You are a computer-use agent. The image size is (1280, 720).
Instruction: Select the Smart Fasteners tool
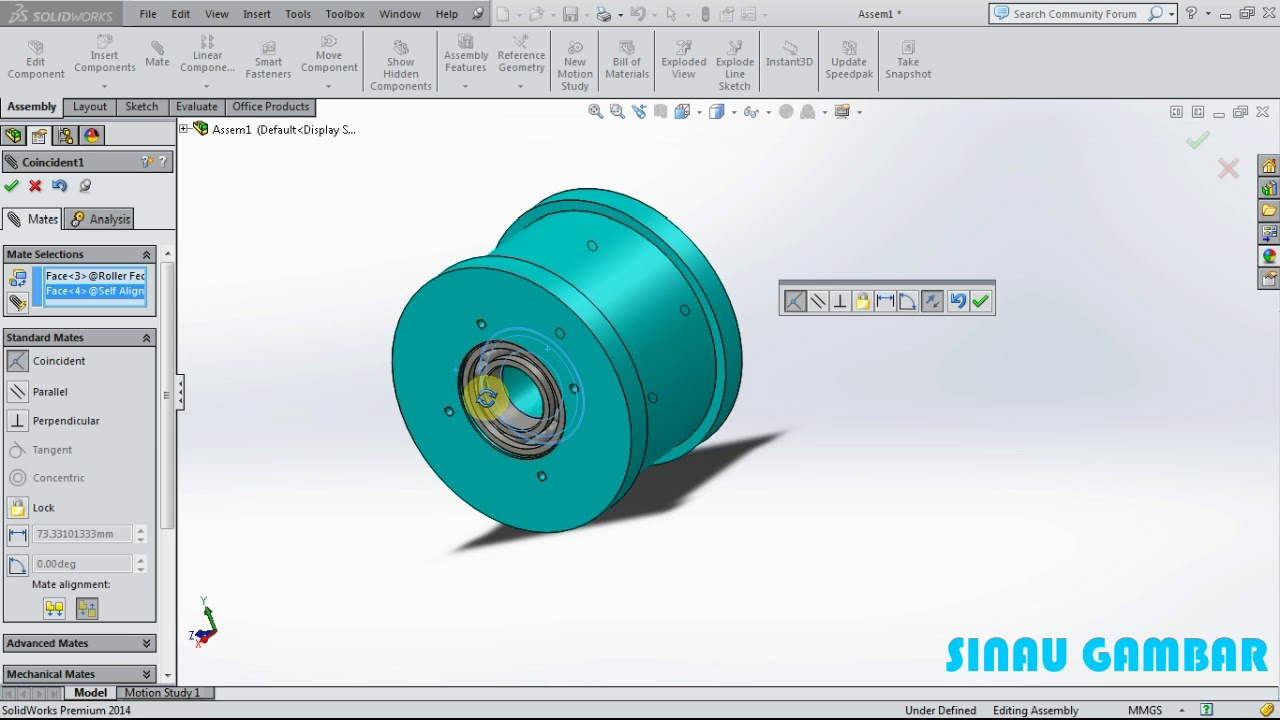(268, 60)
